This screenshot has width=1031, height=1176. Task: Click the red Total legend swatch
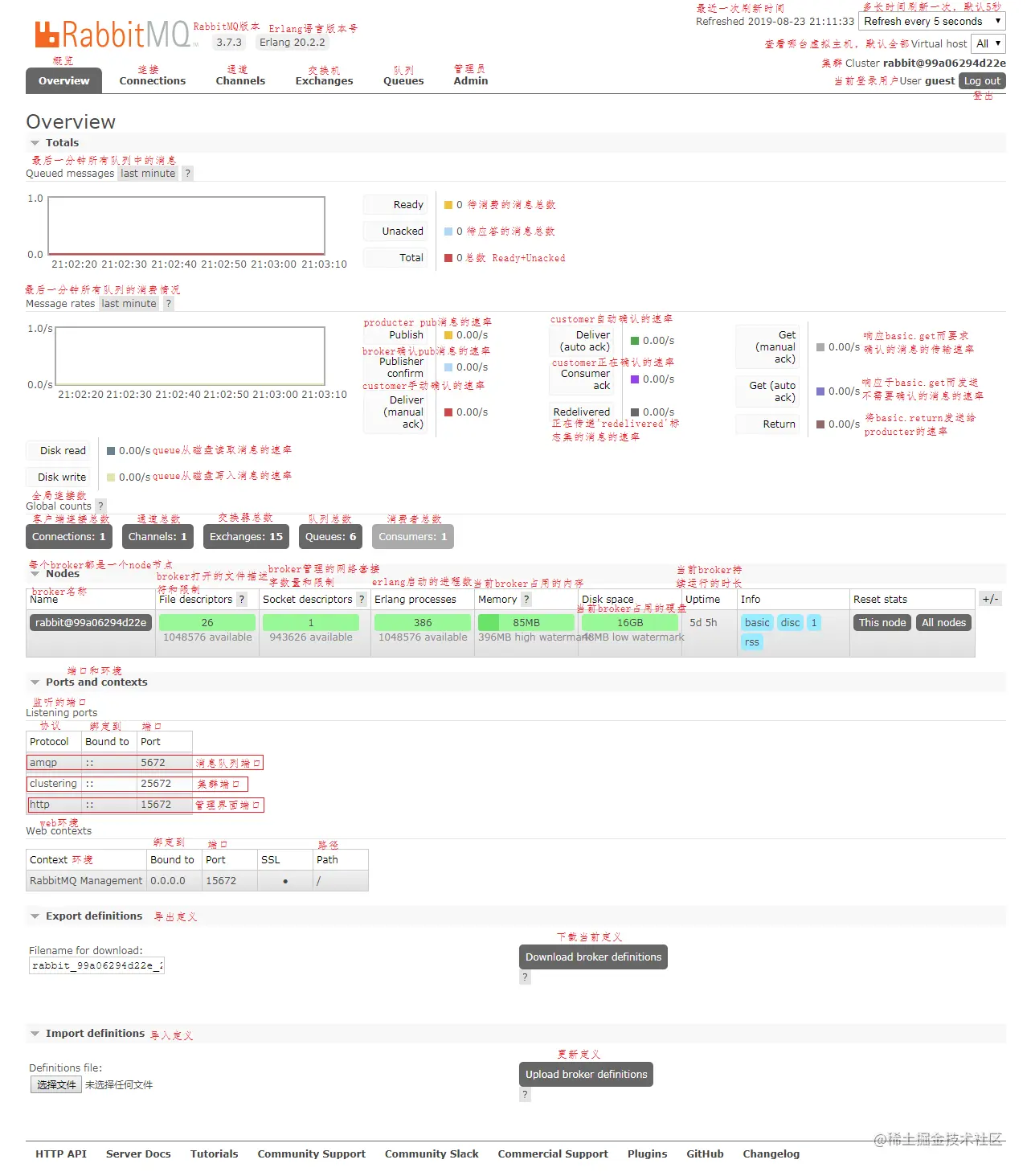click(448, 258)
